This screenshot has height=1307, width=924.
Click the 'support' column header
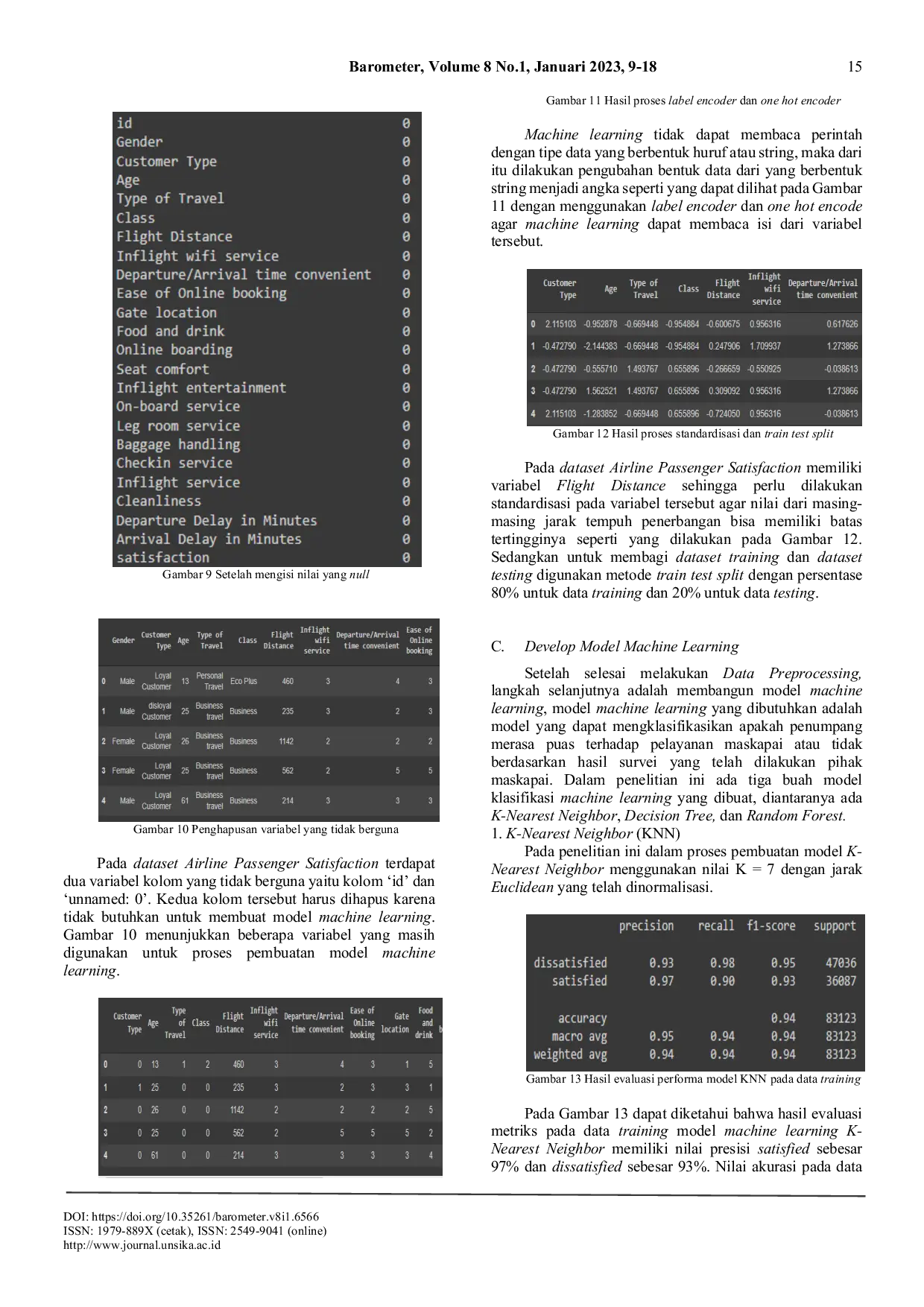point(835,926)
